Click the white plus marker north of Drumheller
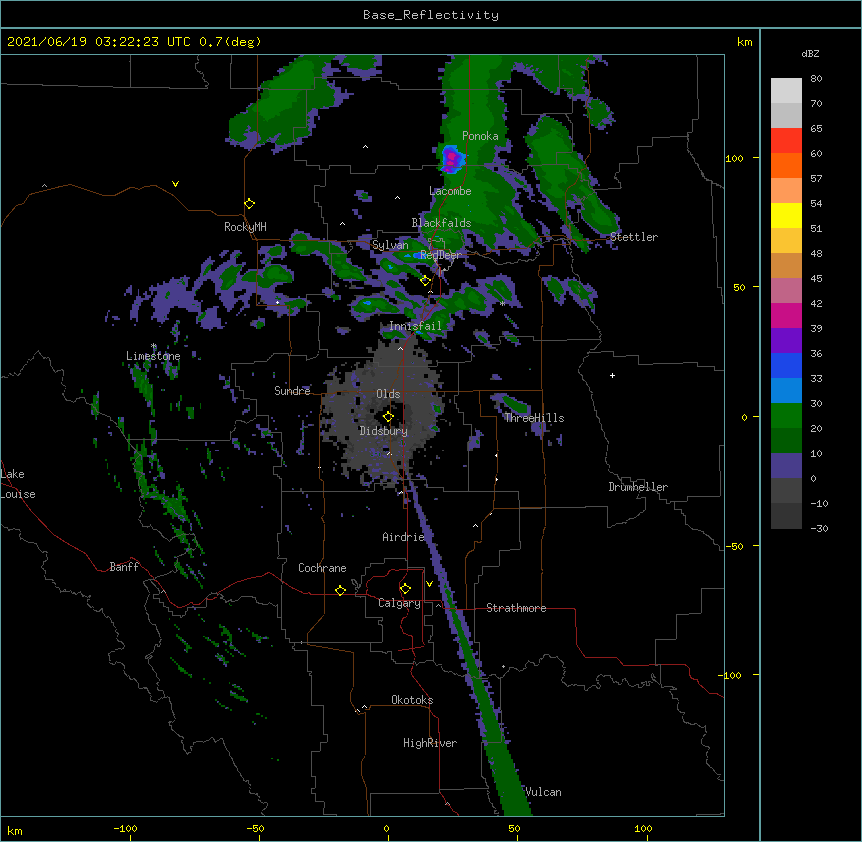 tap(612, 375)
